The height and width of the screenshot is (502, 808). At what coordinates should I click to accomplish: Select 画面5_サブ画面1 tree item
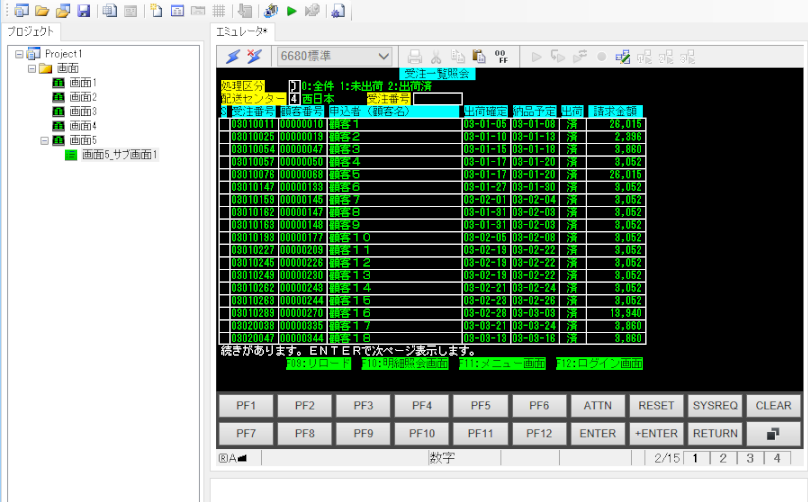coord(120,155)
